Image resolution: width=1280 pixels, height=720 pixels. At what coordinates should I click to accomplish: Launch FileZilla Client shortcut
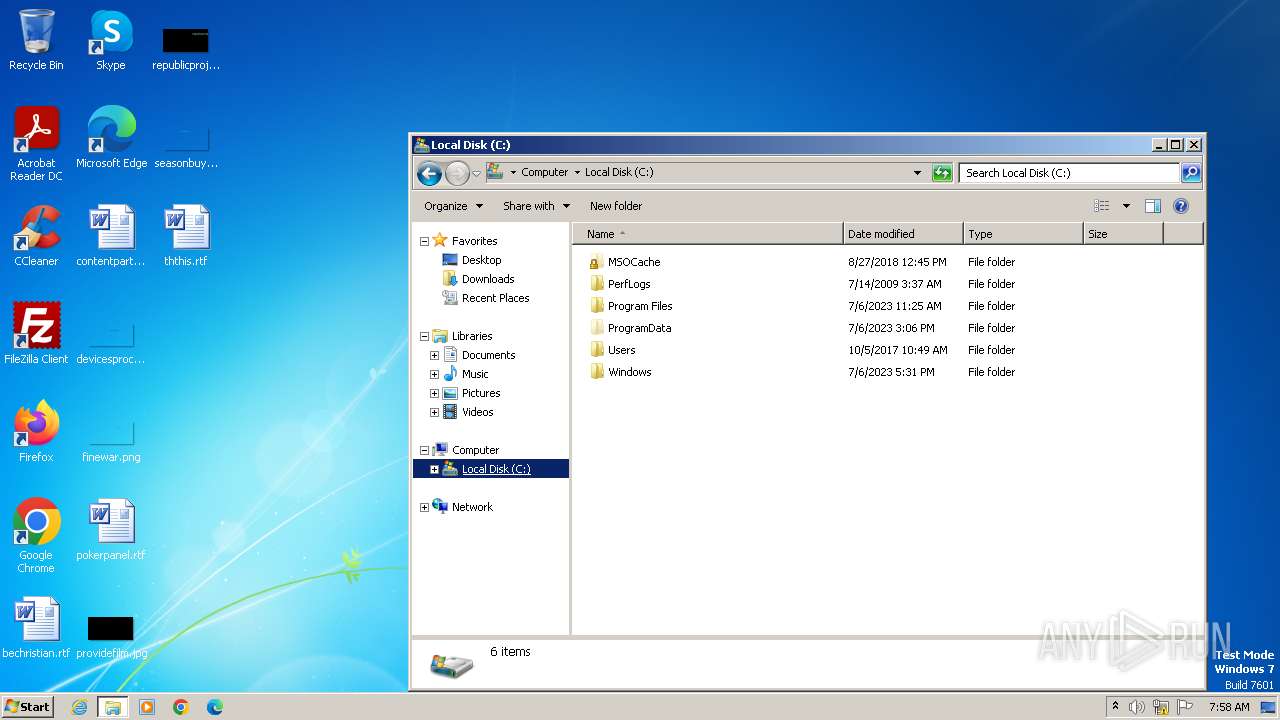[36, 334]
